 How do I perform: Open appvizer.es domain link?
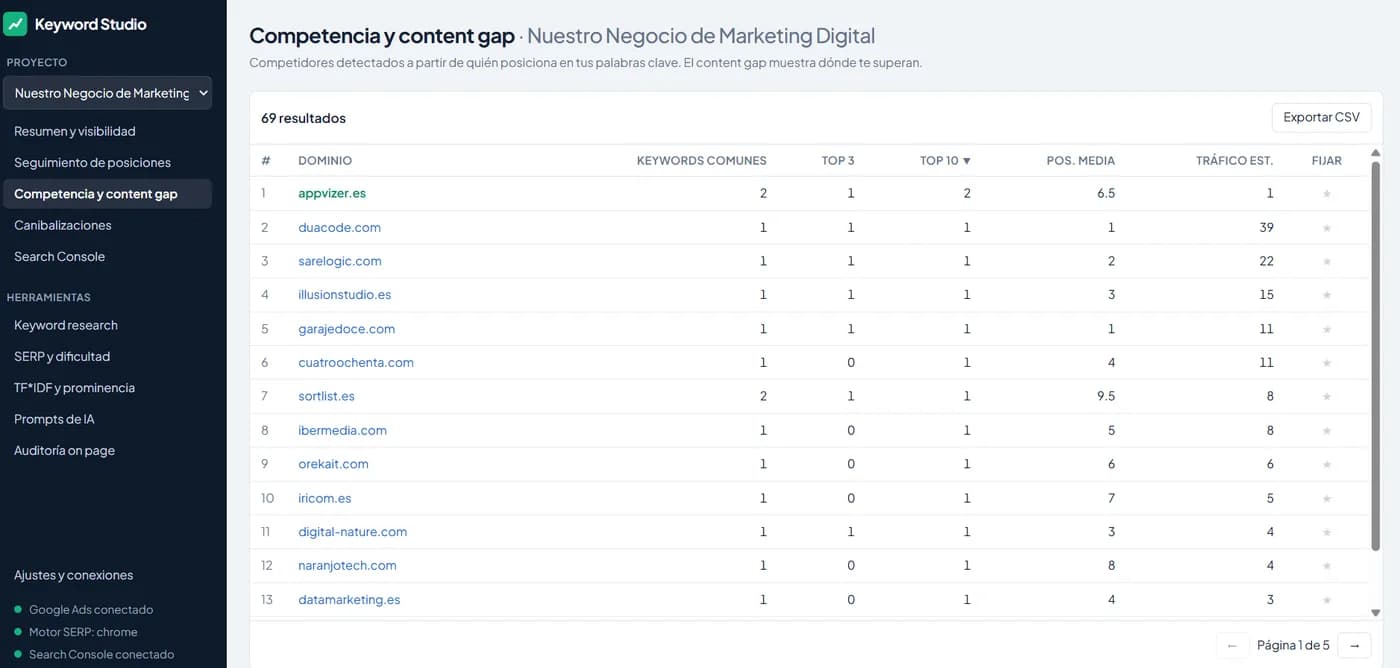[332, 194]
